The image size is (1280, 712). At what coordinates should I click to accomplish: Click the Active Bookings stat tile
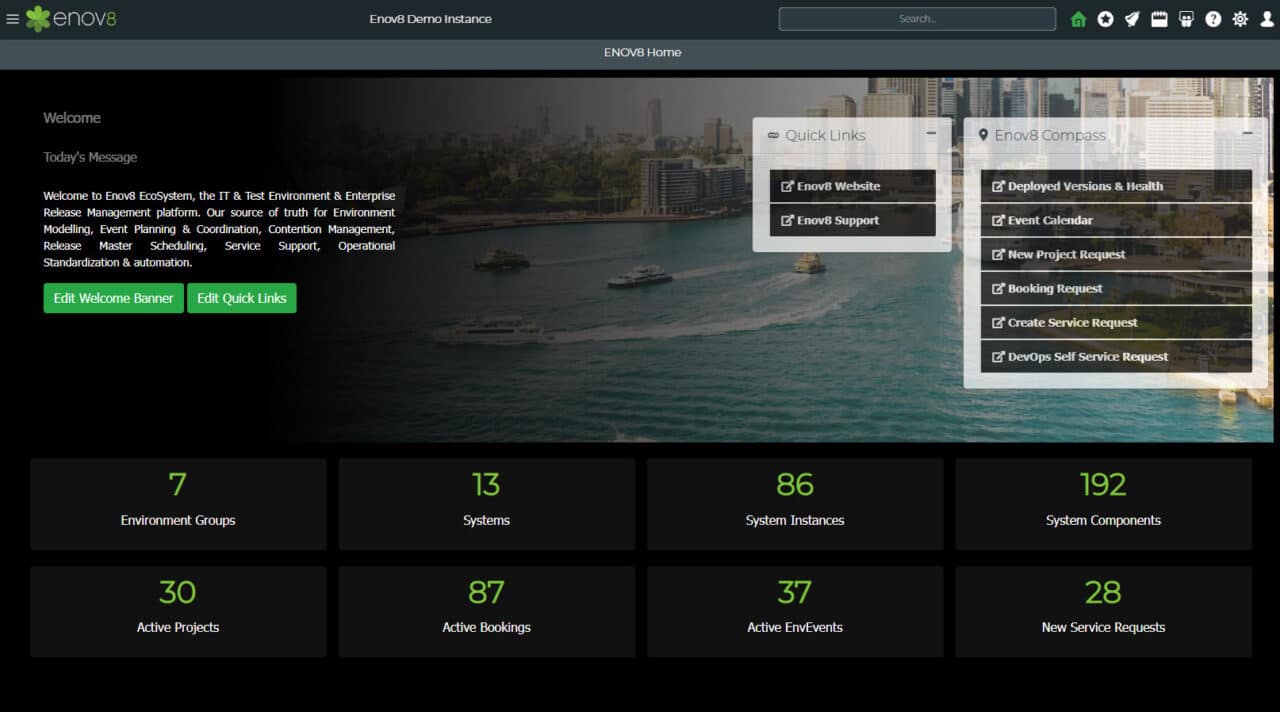coord(486,611)
